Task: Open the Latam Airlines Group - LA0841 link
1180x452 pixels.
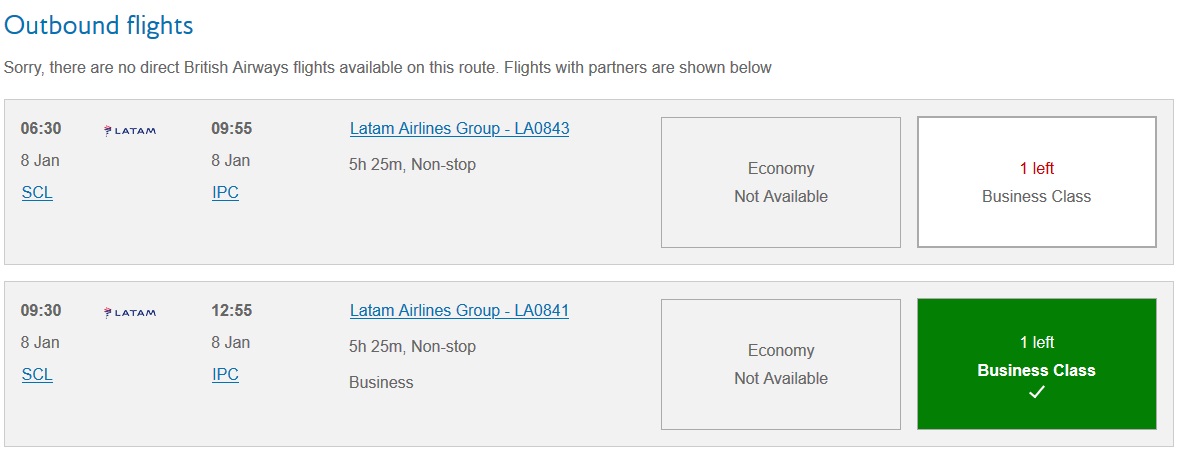Action: click(459, 310)
